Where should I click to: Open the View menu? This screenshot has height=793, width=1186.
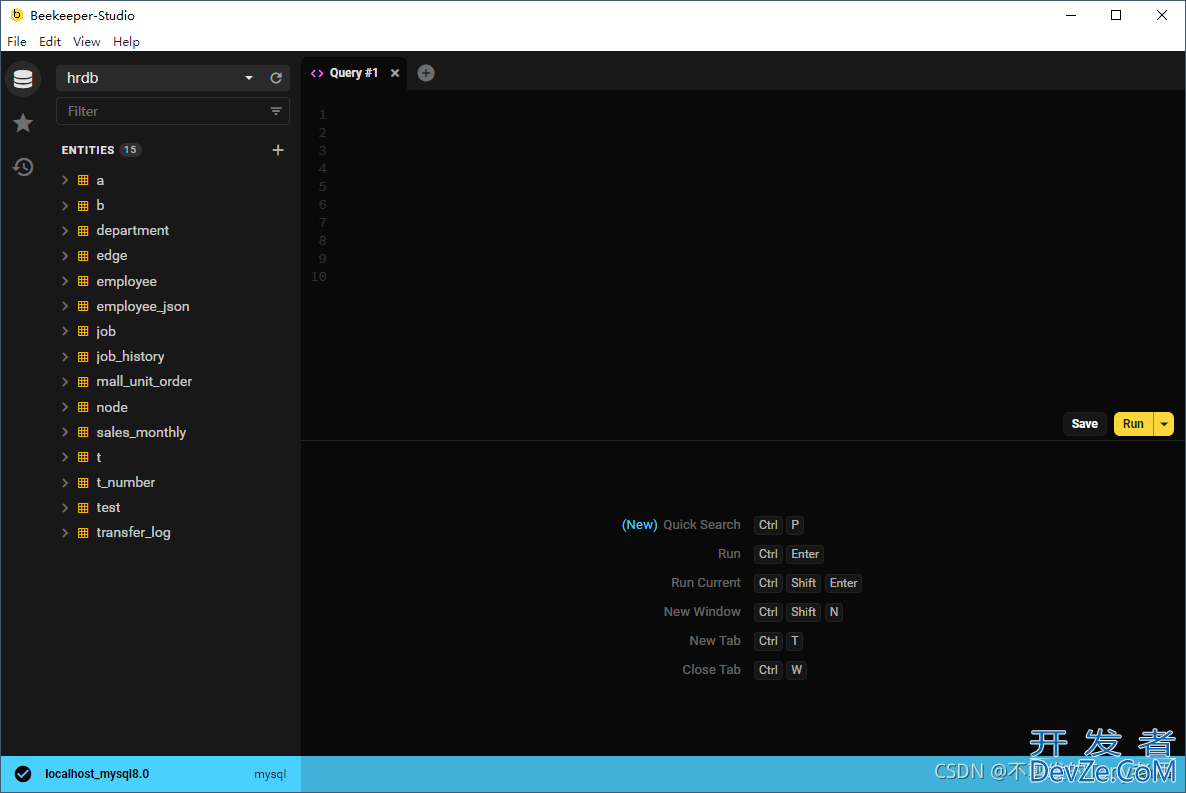click(x=86, y=42)
